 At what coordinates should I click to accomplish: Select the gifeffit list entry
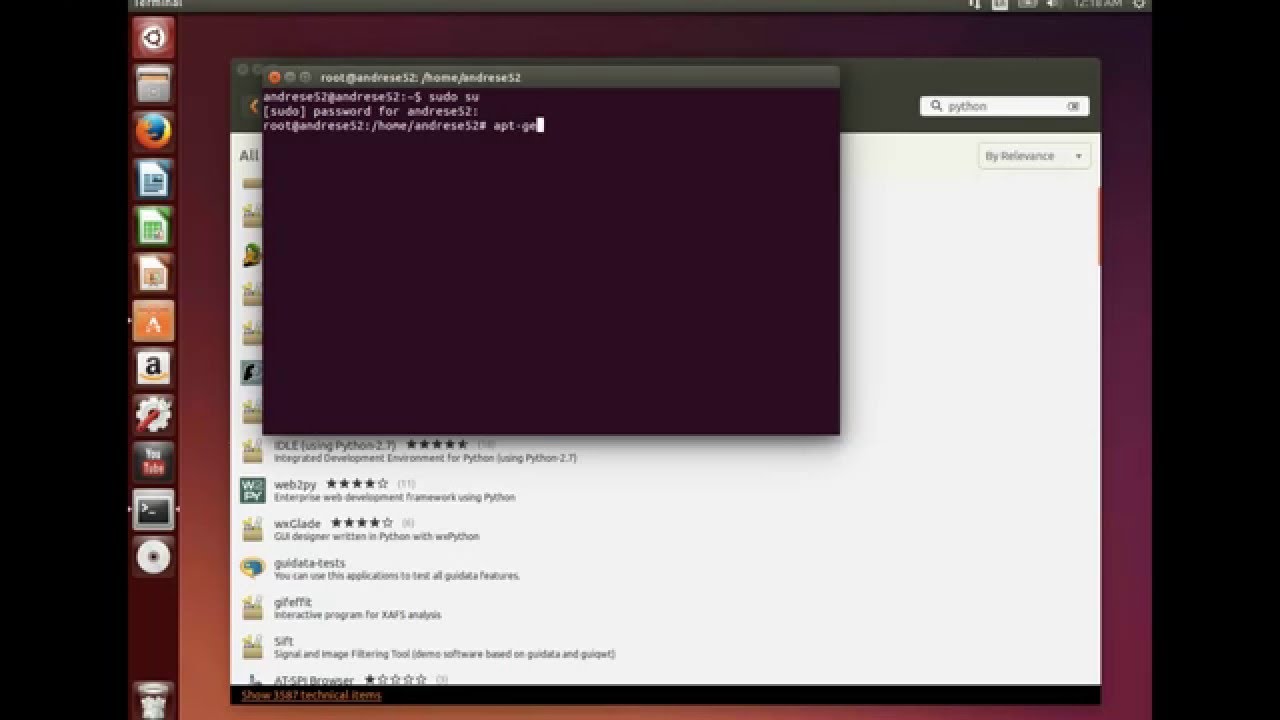(665, 607)
